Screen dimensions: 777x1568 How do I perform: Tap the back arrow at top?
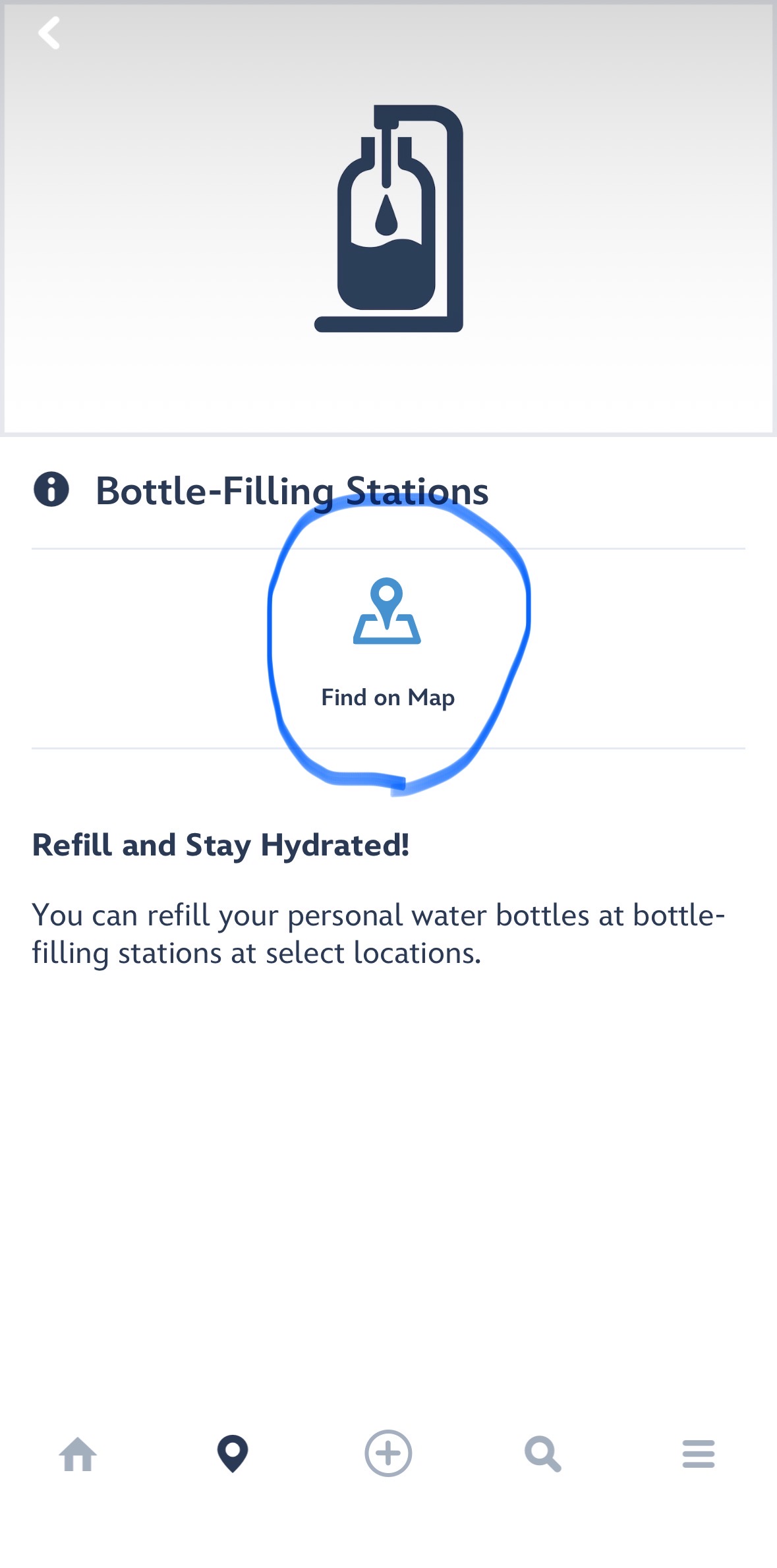point(49,33)
